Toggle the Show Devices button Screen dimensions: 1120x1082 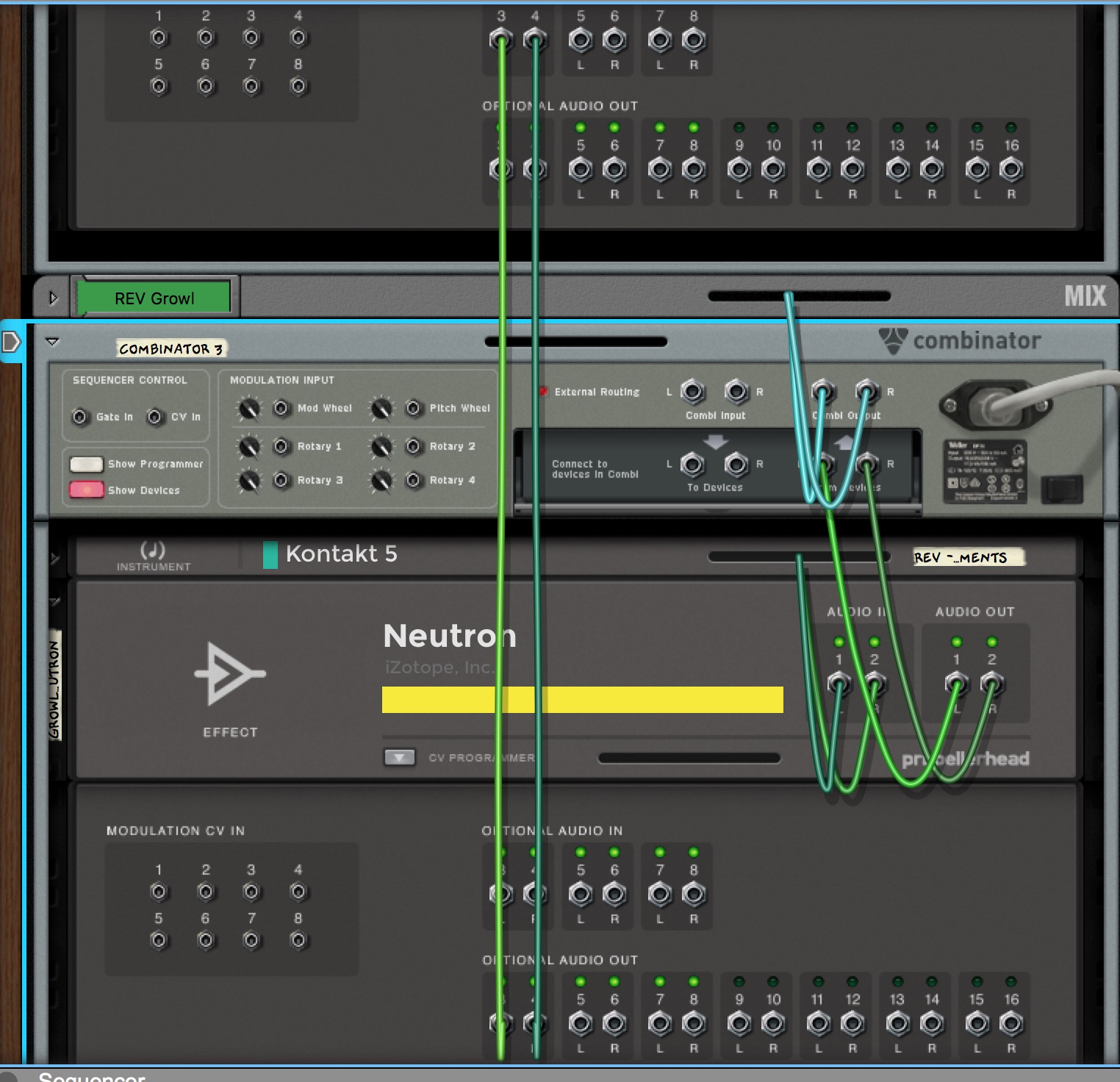coord(86,490)
